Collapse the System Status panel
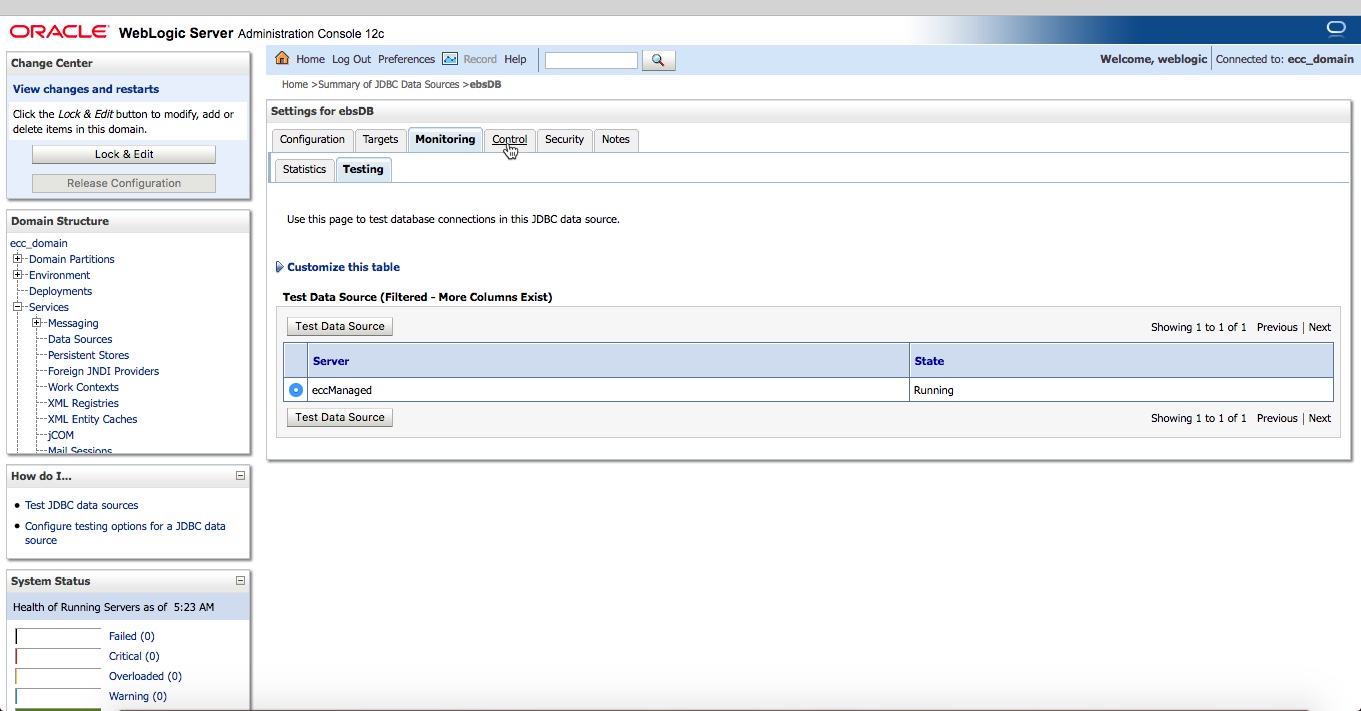 point(240,581)
